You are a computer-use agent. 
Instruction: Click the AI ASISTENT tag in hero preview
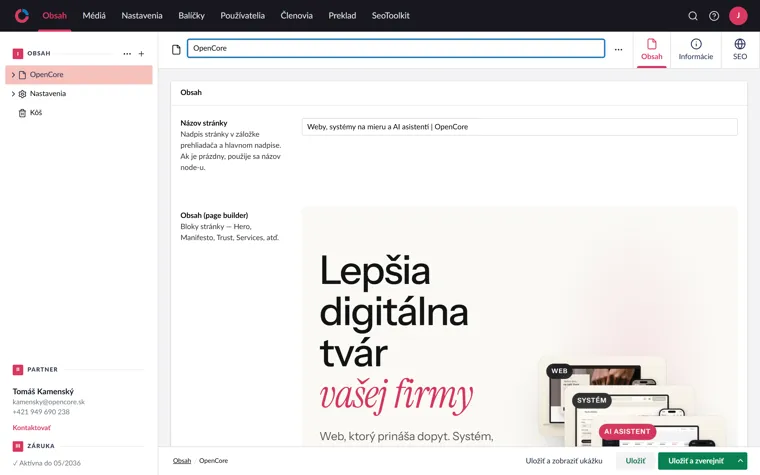pyautogui.click(x=627, y=431)
